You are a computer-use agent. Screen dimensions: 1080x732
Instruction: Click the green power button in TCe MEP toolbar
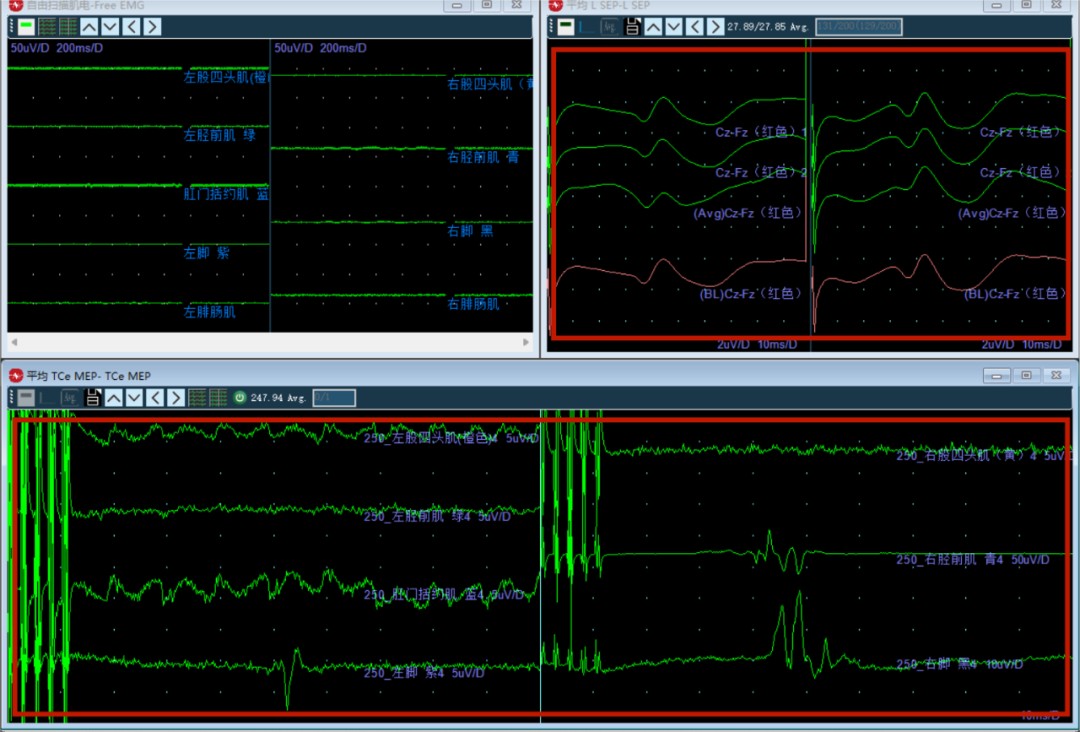pos(240,398)
